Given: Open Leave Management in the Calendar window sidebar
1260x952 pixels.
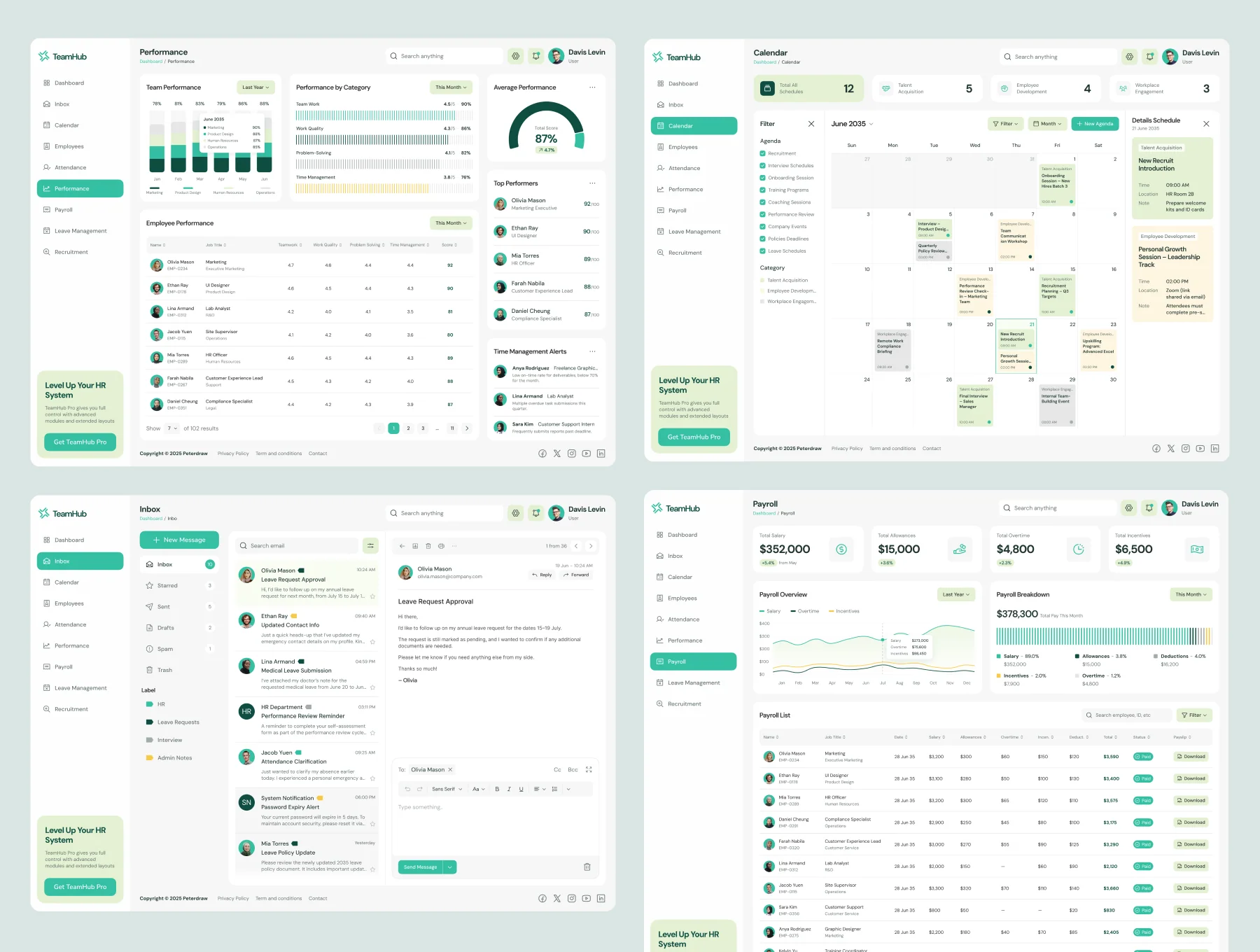Looking at the screenshot, I should pos(694,232).
